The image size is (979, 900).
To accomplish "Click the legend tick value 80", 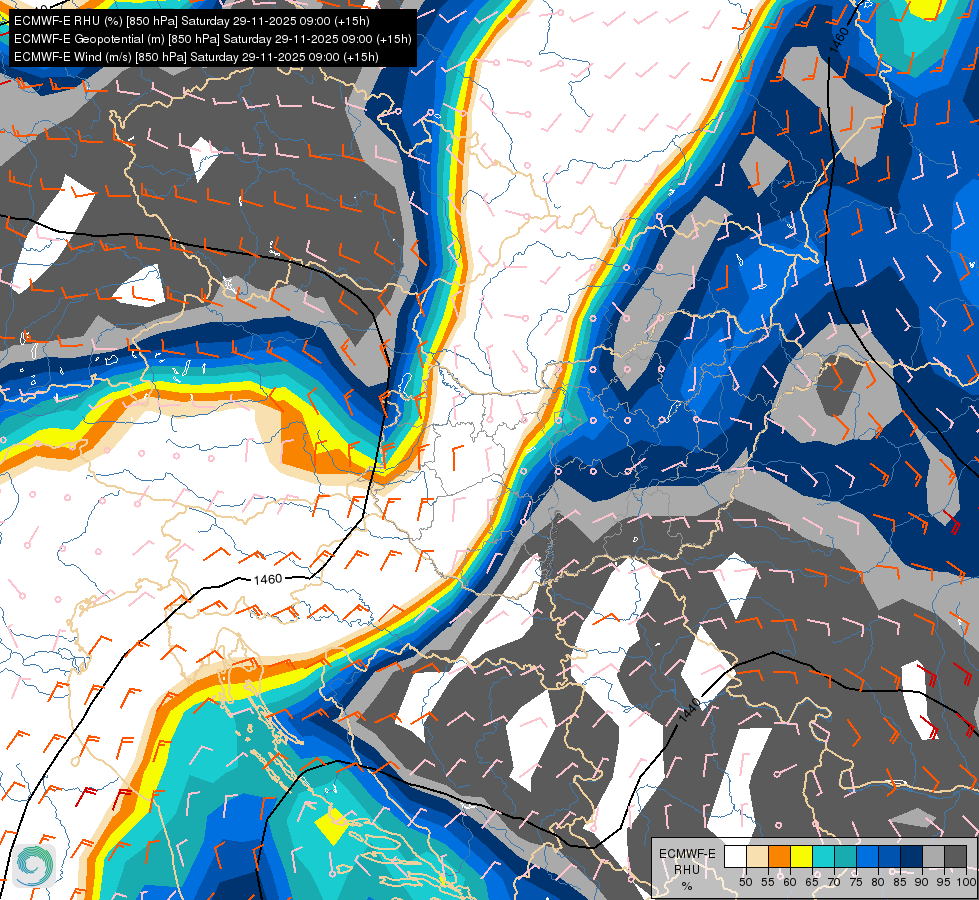I will pos(878,882).
